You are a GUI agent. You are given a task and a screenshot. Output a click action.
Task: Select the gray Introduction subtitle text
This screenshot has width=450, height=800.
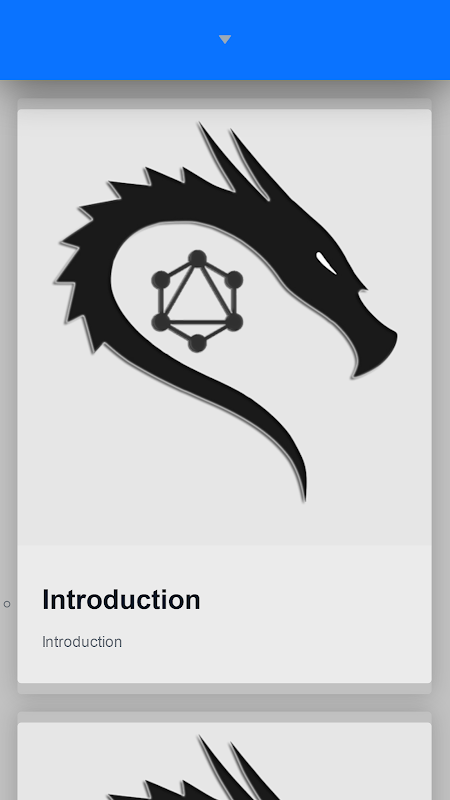[82, 642]
